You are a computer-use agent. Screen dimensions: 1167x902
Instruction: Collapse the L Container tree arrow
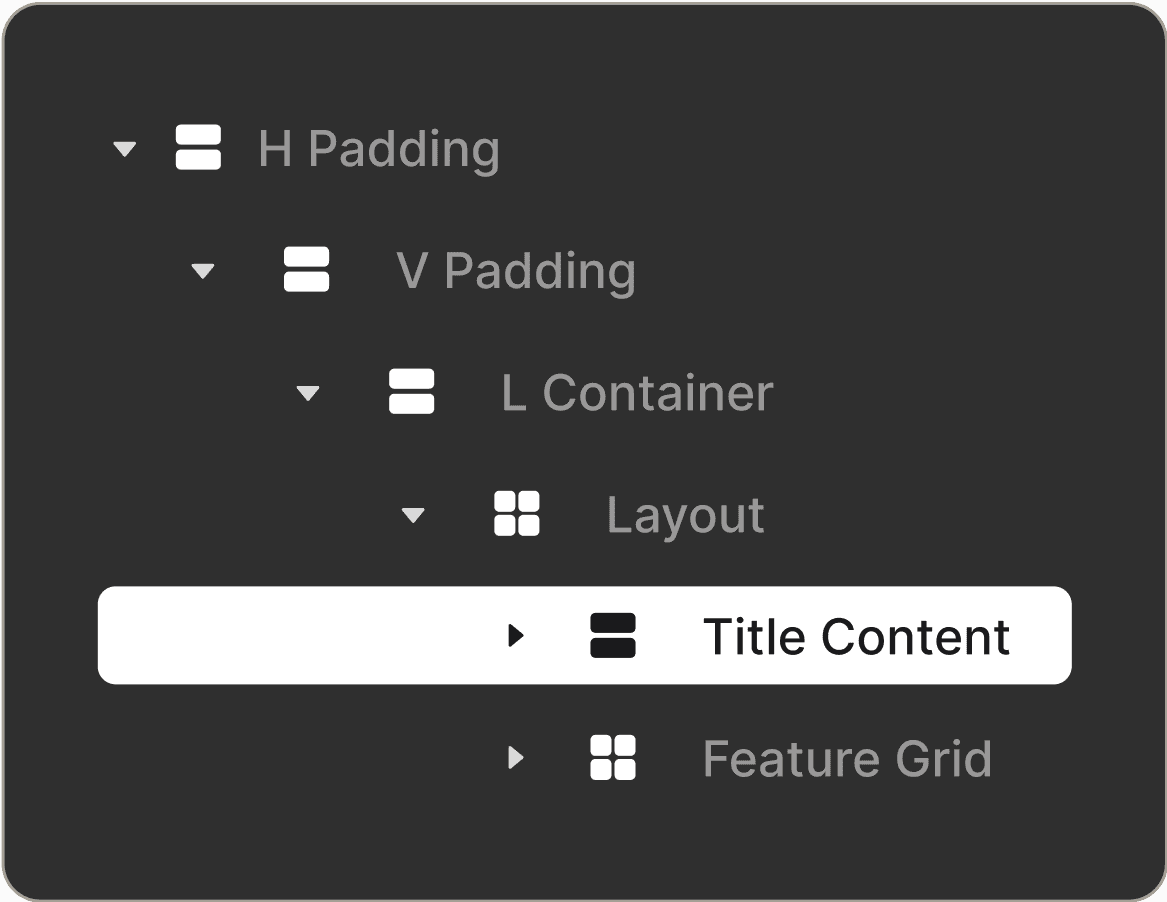click(308, 393)
